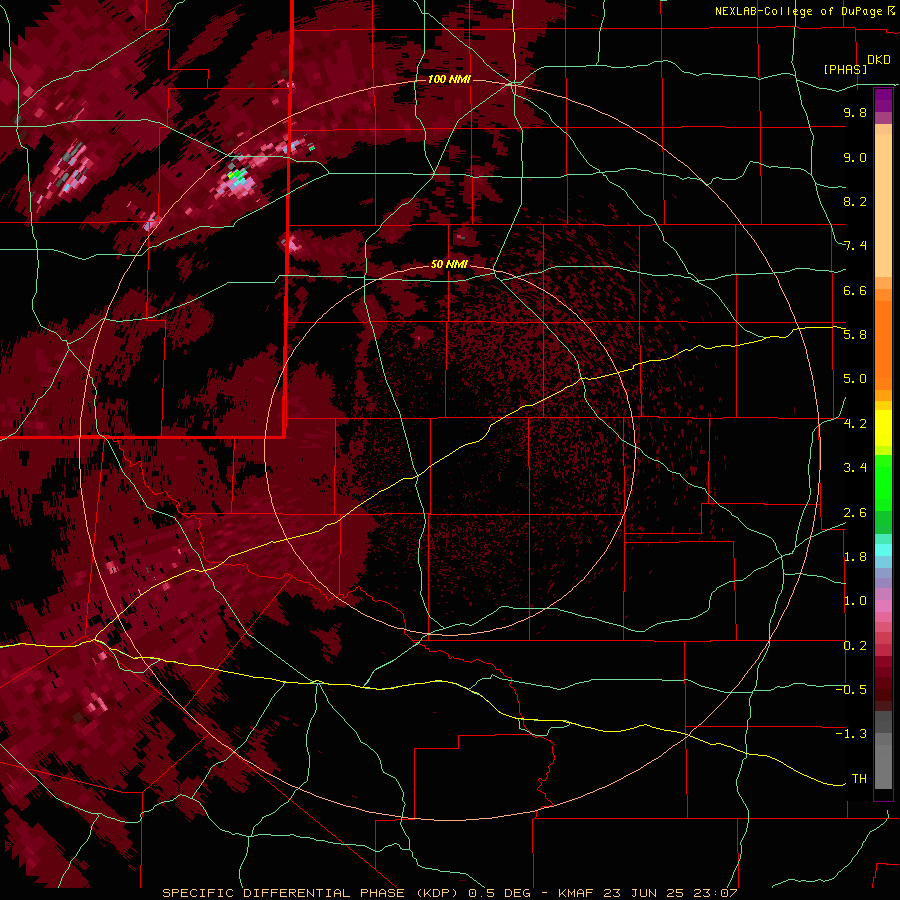This screenshot has height=900, width=900.
Task: Click the bright green KDP core in the northwest echo
Action: [x=236, y=173]
